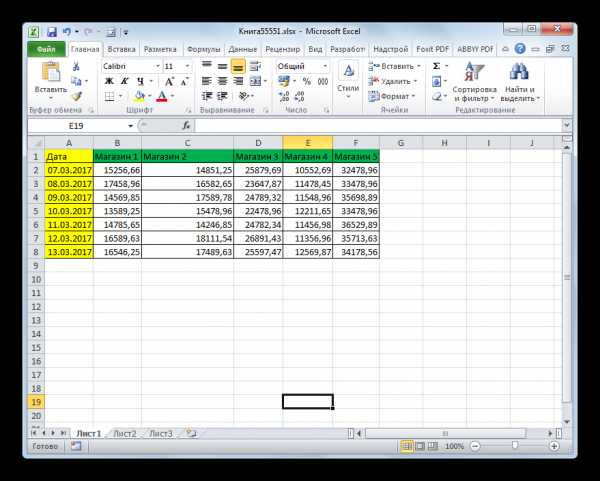This screenshot has height=481, width=600.
Task: Click Merge and Center icon
Action: click(255, 81)
